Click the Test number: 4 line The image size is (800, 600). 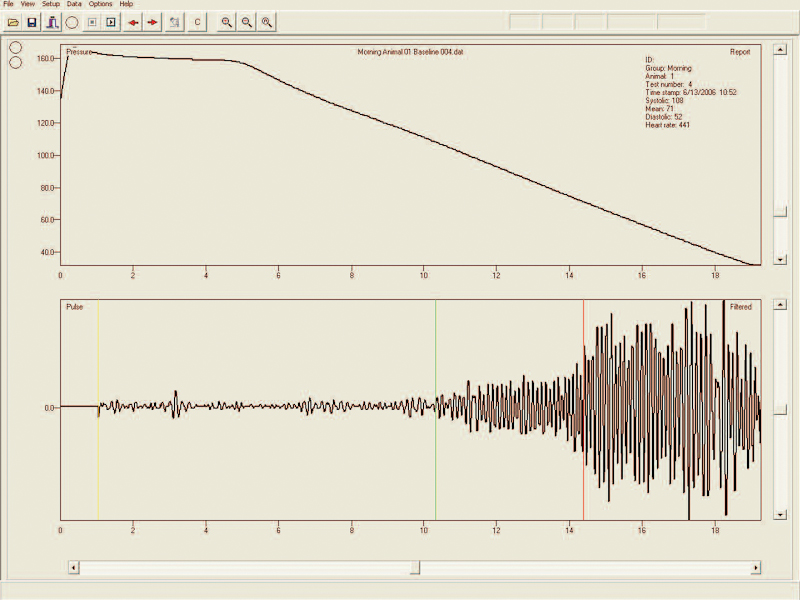669,84
